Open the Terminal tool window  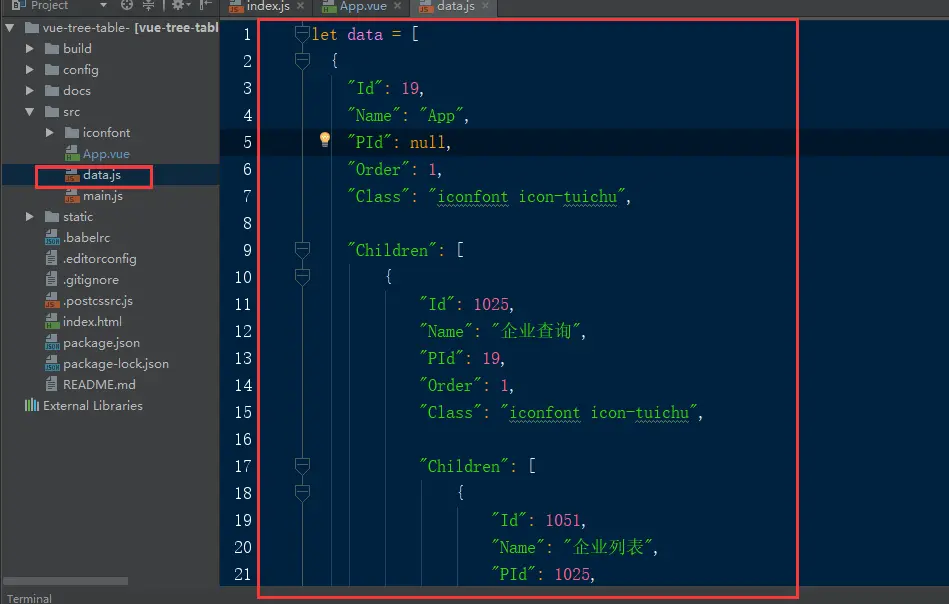coord(29,598)
